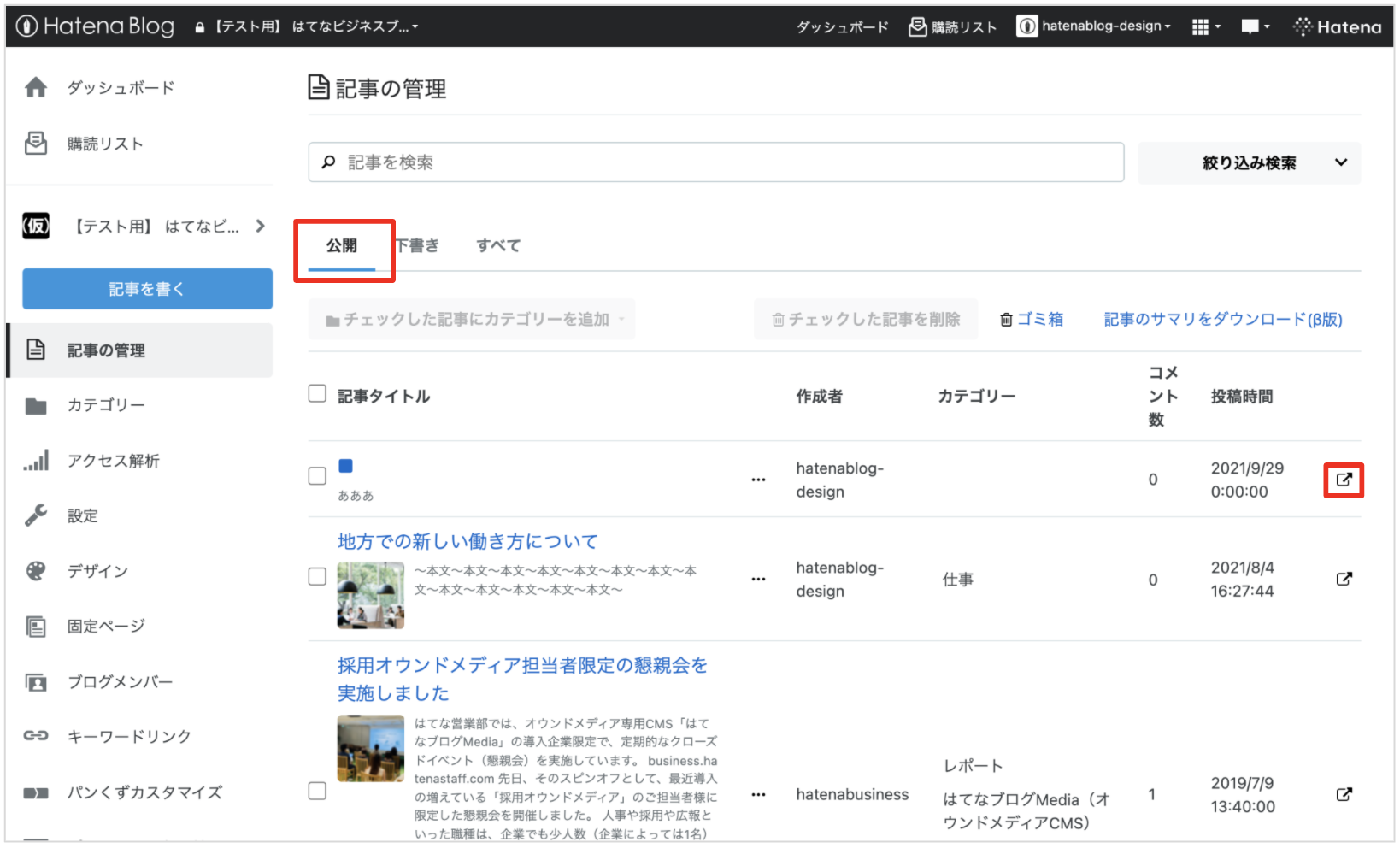Open the external link icon for ああああ article
This screenshot has width=1400, height=848.
(1344, 480)
